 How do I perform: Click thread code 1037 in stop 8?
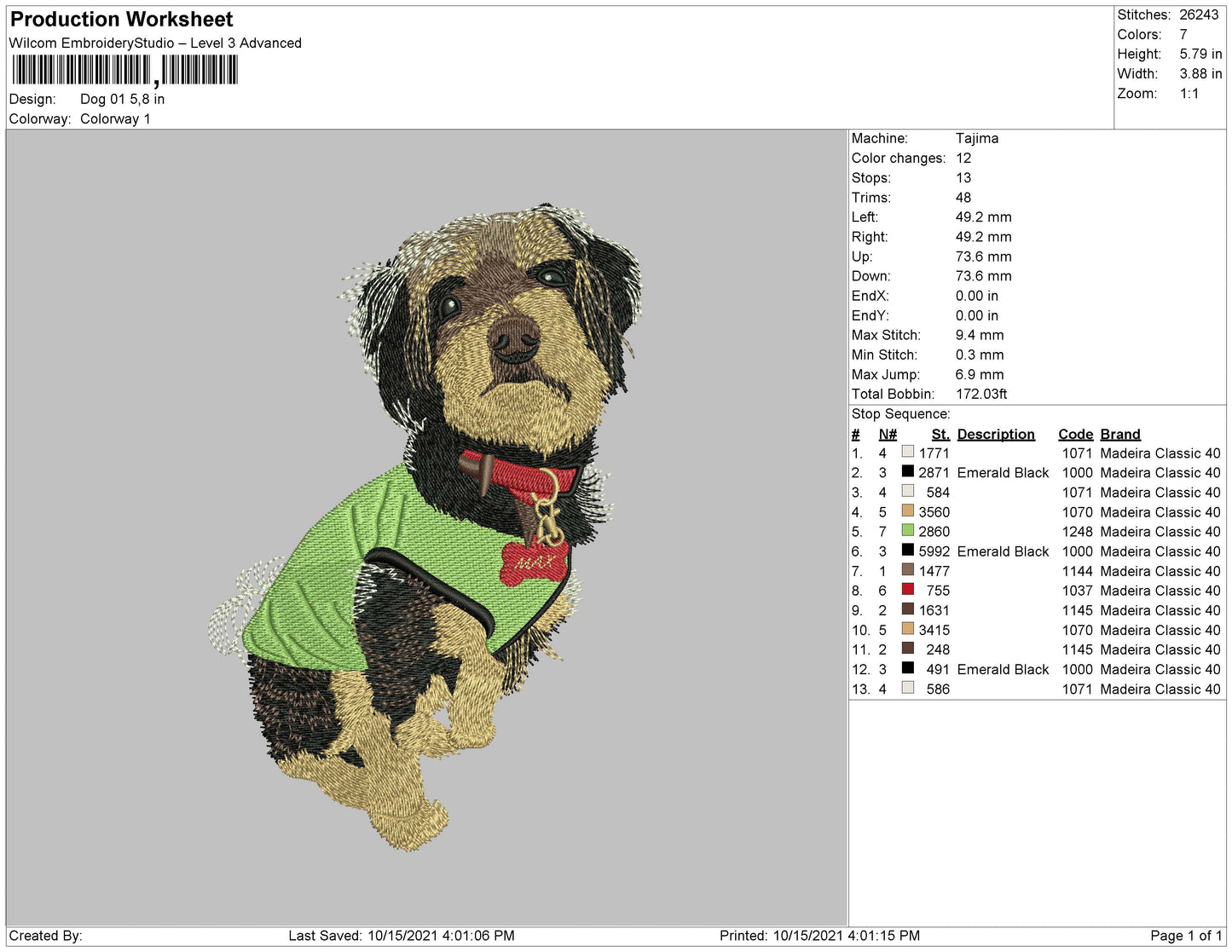pos(1077,591)
